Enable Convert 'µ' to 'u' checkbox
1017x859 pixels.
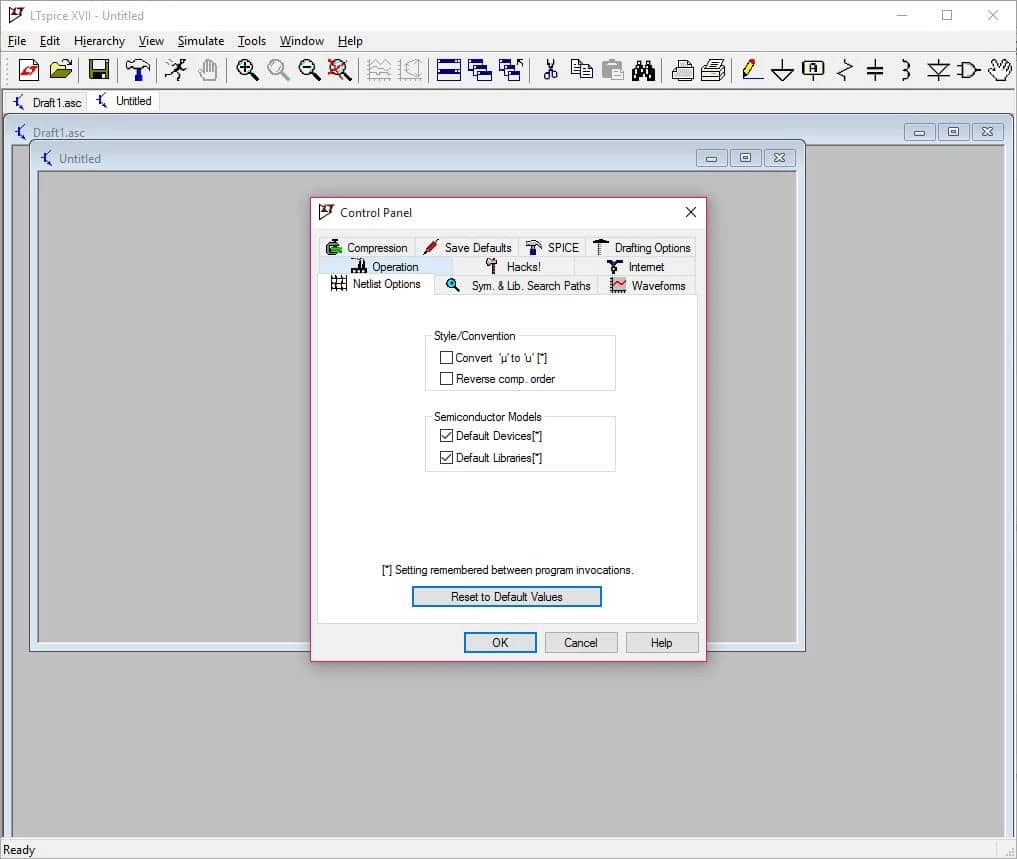(447, 358)
